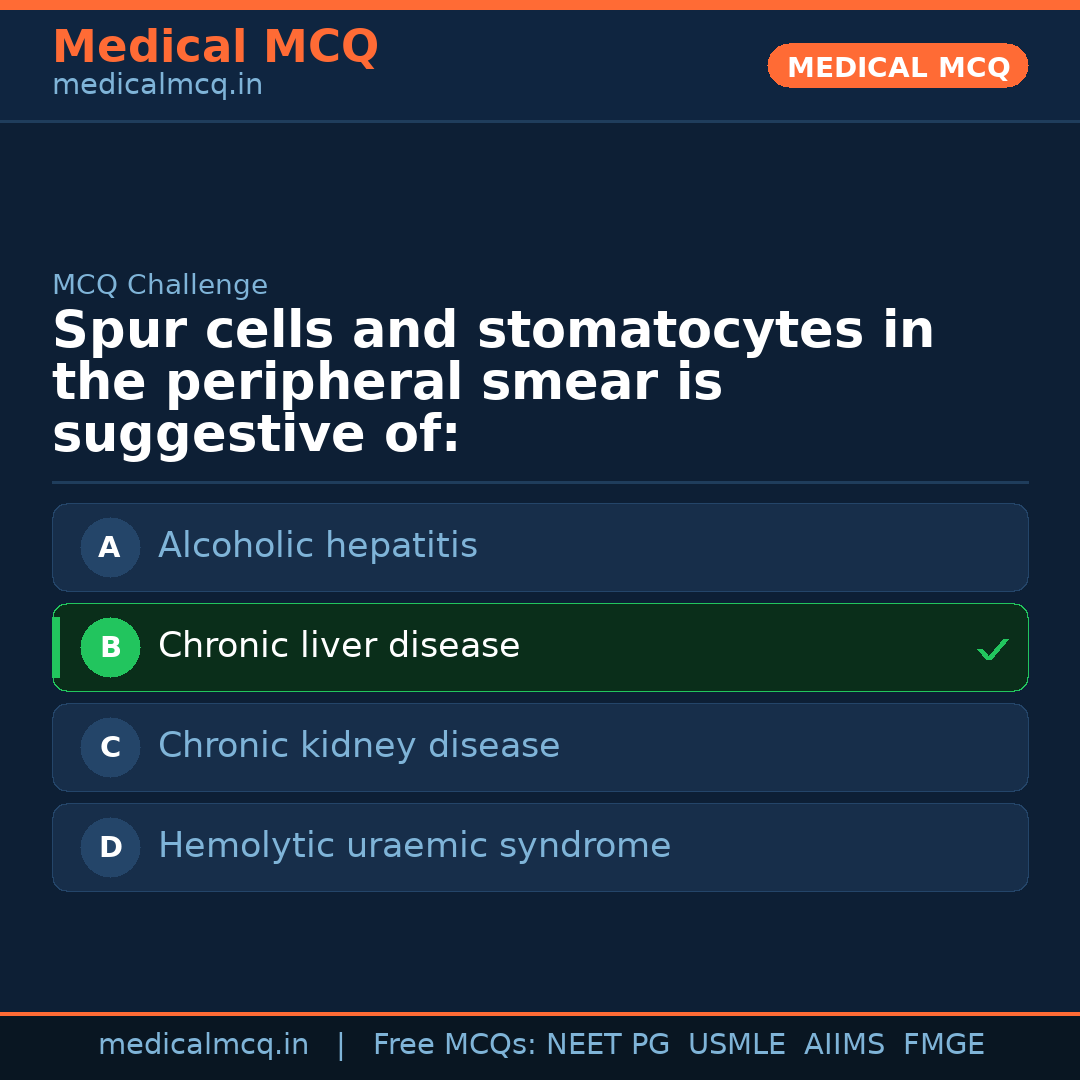Open medicalmcq.in link in the footer
The height and width of the screenshot is (1080, 1080).
(203, 1045)
